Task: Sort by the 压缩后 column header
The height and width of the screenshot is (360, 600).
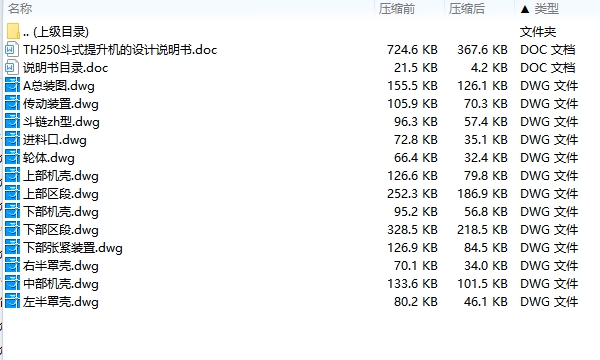Action: 466,8
